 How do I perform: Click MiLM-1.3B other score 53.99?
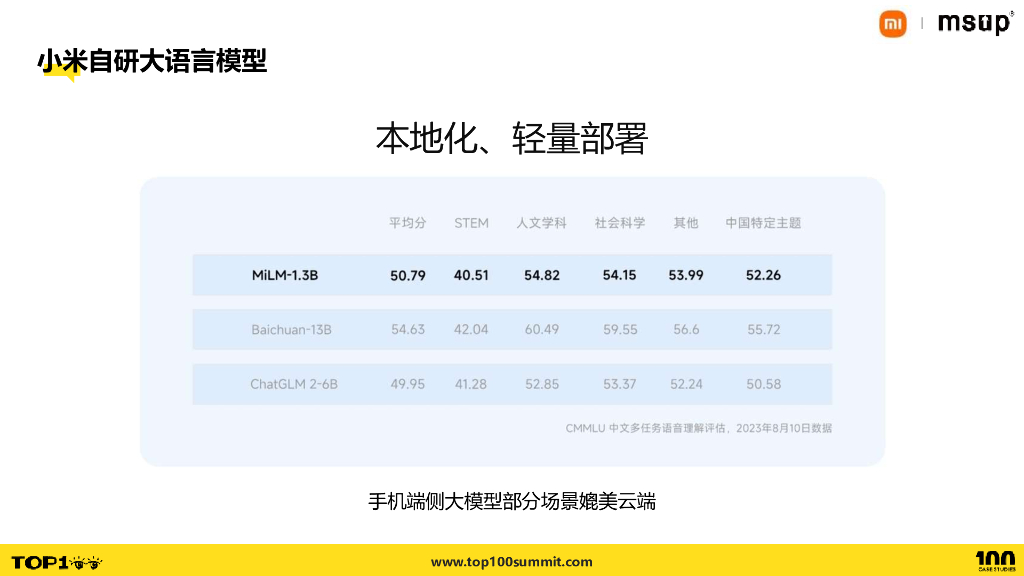coord(686,276)
